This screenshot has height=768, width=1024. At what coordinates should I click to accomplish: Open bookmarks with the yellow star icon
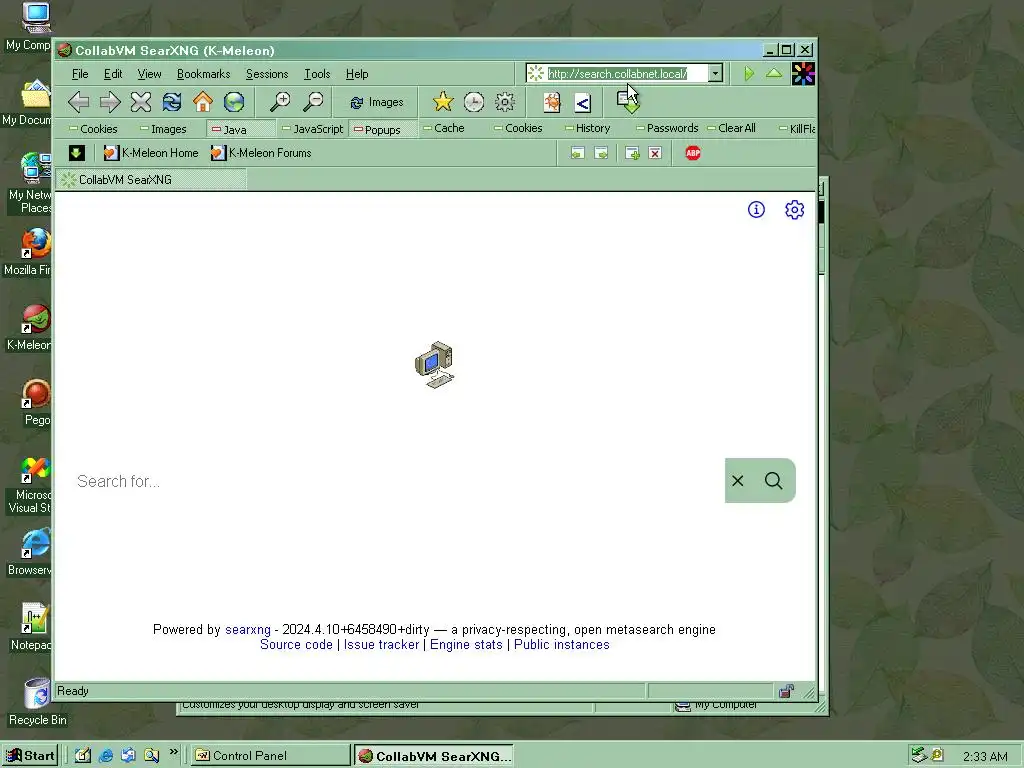[443, 102]
